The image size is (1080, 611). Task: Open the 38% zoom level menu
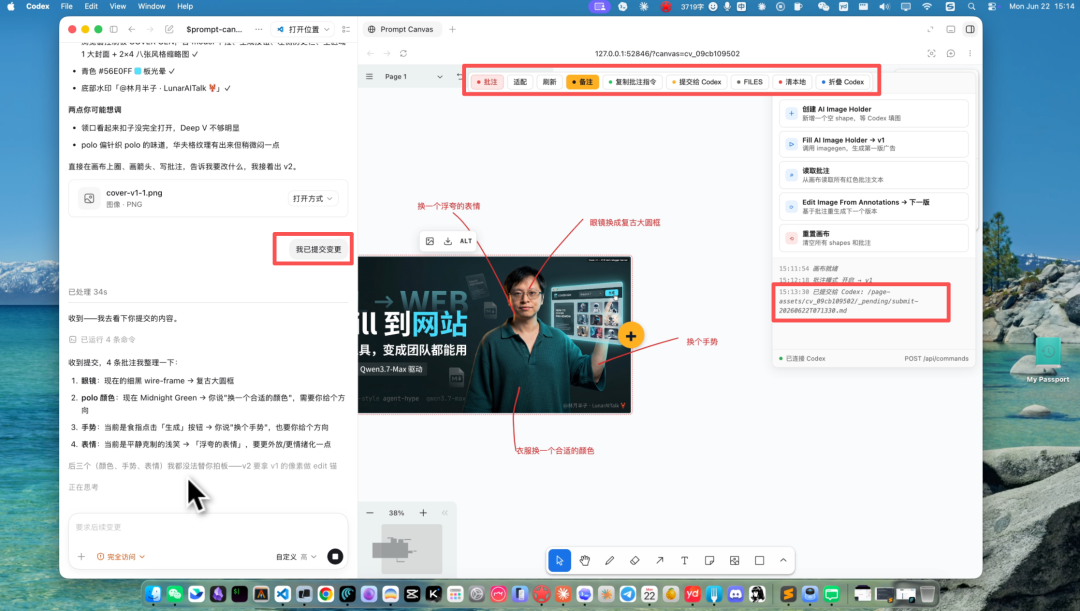396,512
